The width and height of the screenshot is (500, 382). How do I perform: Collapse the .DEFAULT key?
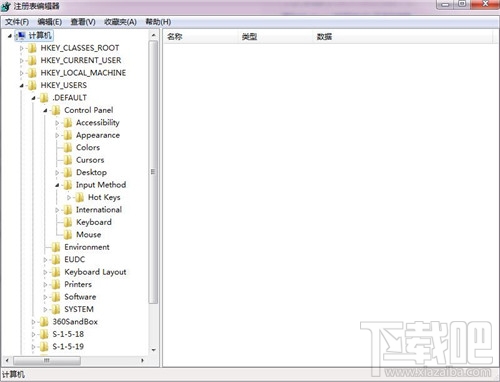pos(33,98)
